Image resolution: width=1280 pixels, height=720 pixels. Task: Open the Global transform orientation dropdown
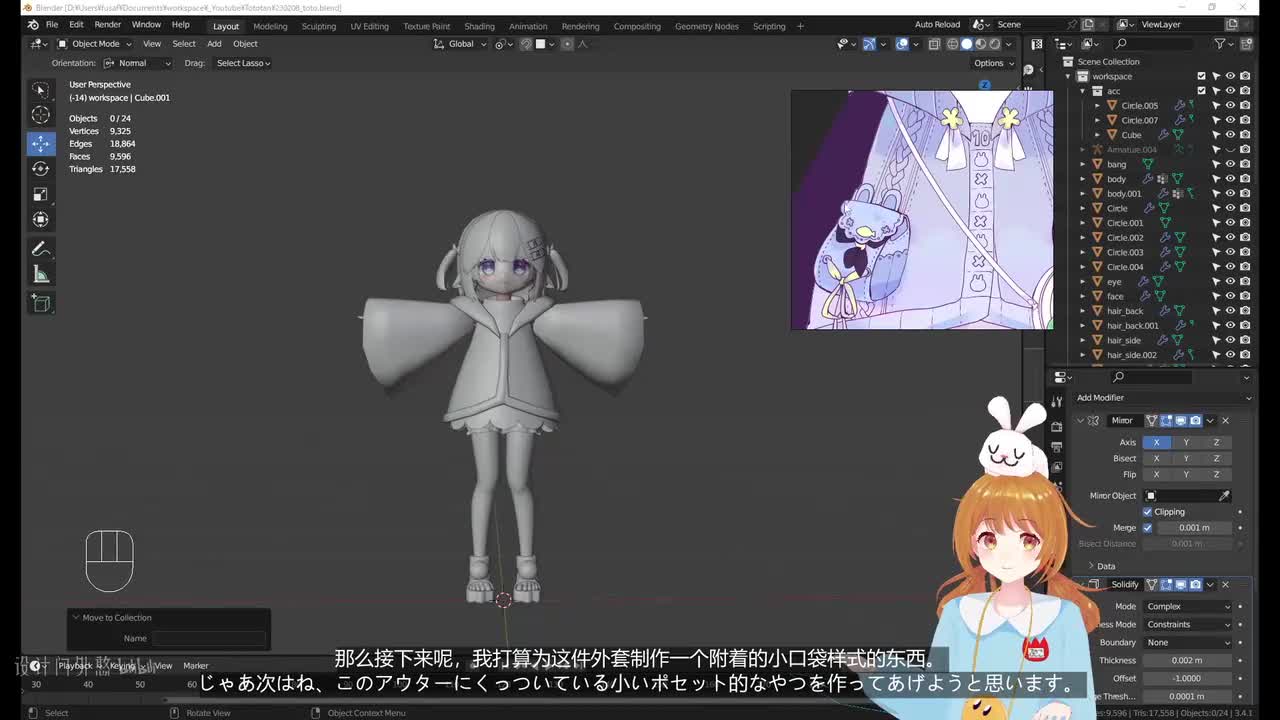click(461, 44)
